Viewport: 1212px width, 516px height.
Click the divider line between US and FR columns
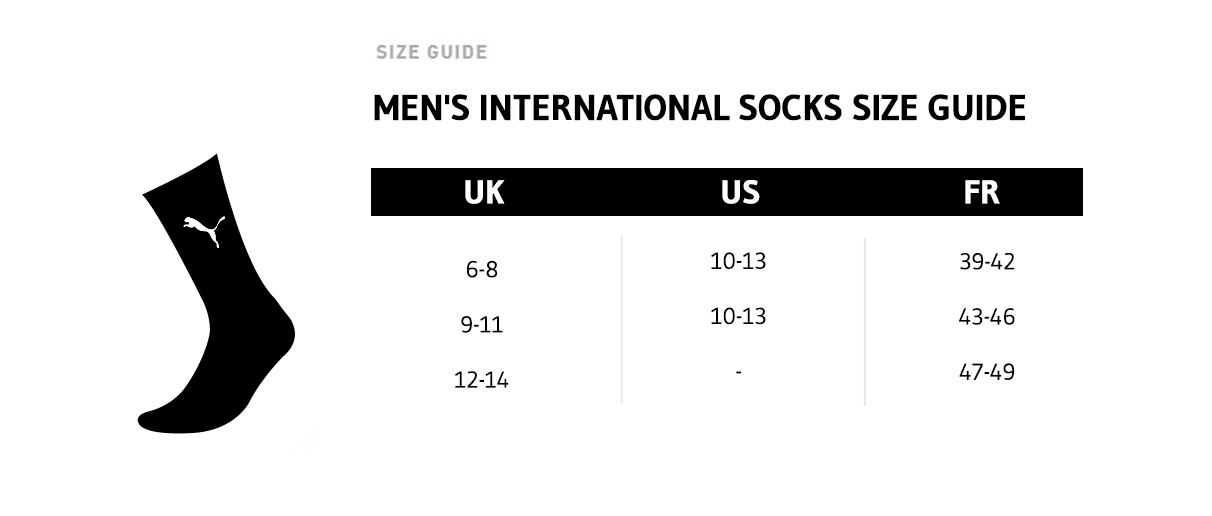click(865, 320)
